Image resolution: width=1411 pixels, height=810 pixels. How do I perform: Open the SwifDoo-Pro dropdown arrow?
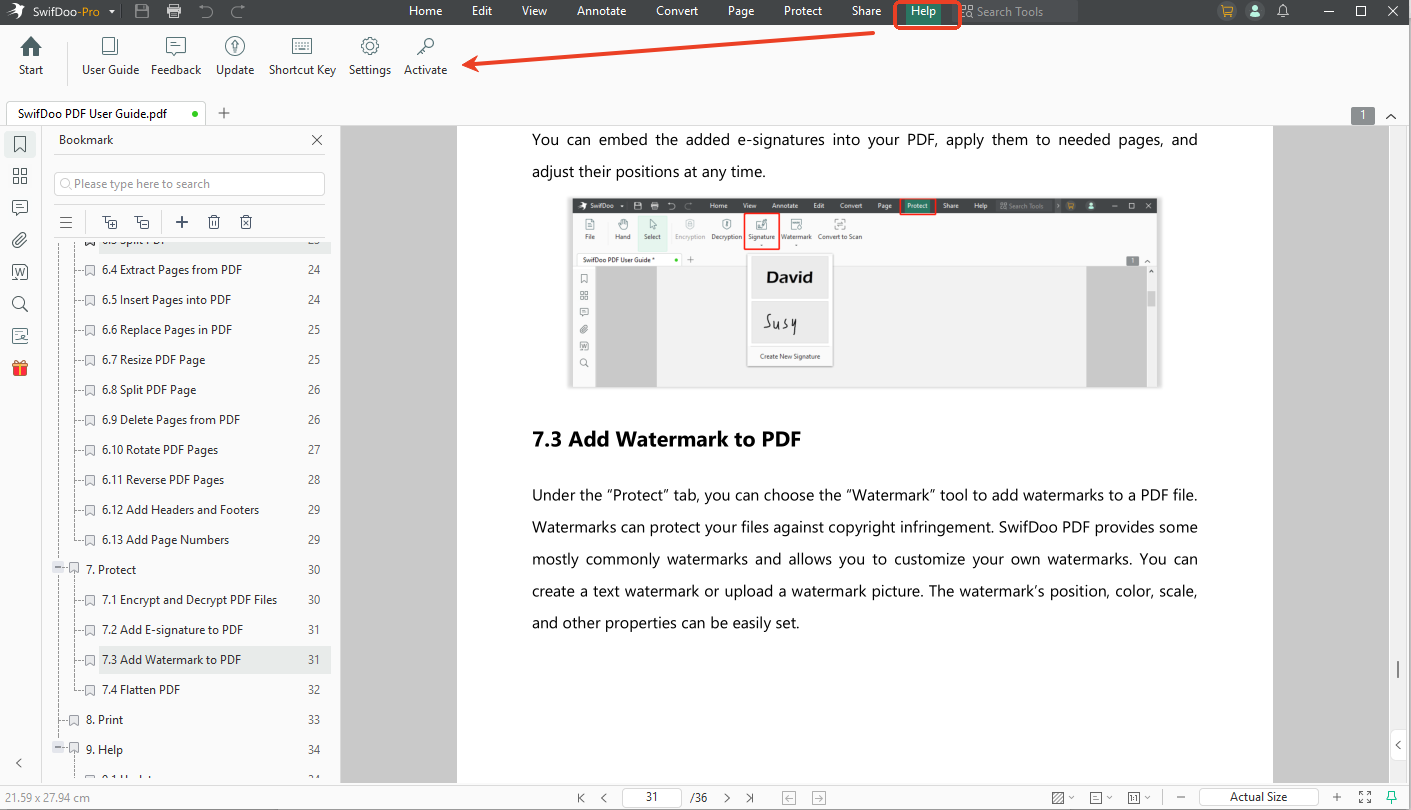(111, 12)
